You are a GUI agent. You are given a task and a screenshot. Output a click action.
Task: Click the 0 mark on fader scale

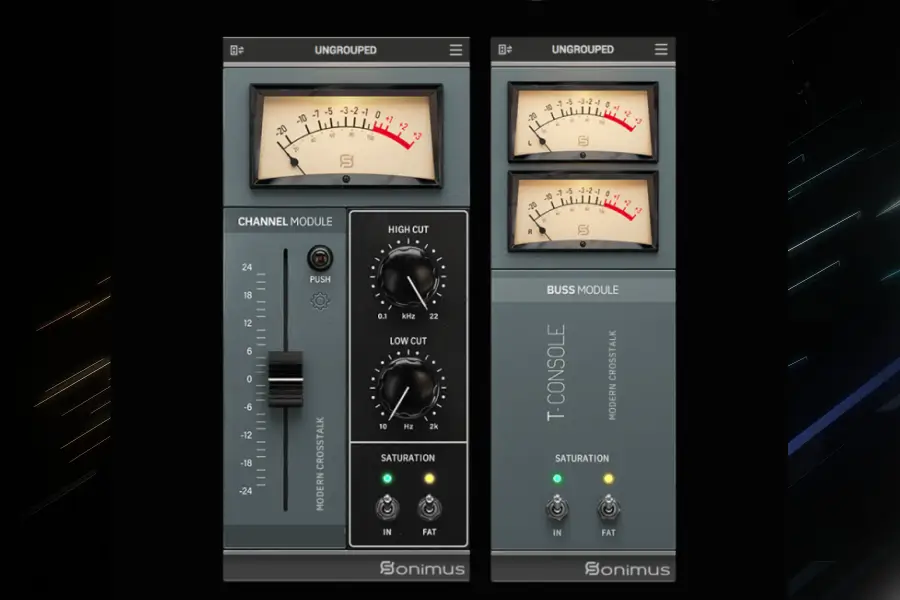pyautogui.click(x=249, y=379)
